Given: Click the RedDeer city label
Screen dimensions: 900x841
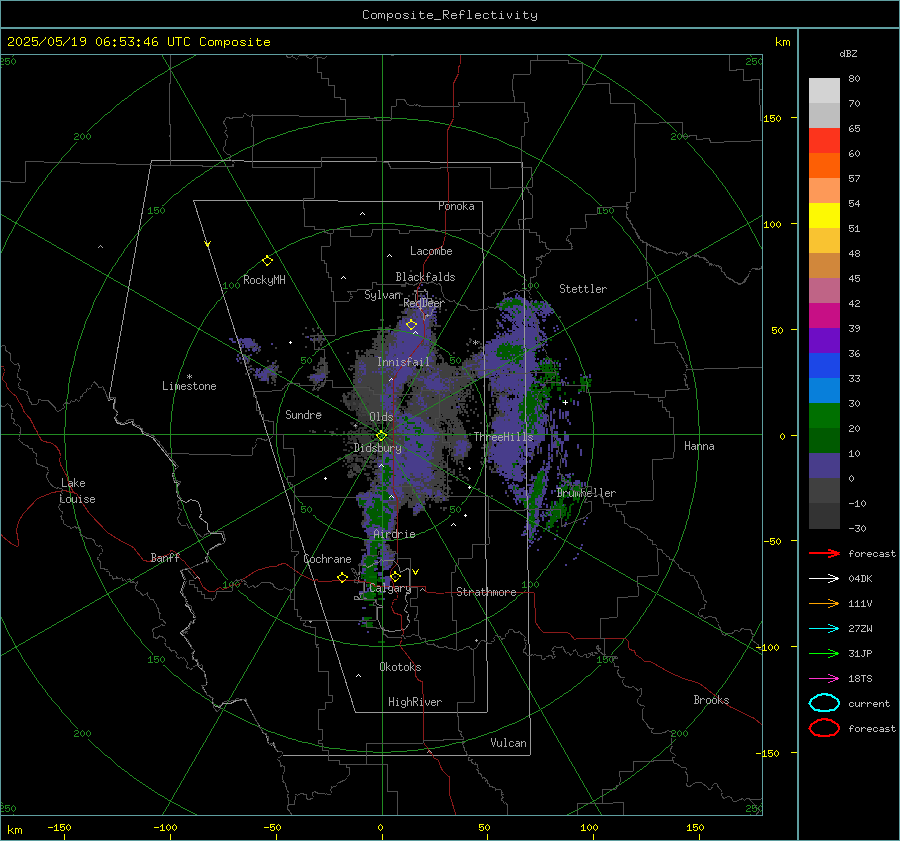Looking at the screenshot, I should [424, 303].
